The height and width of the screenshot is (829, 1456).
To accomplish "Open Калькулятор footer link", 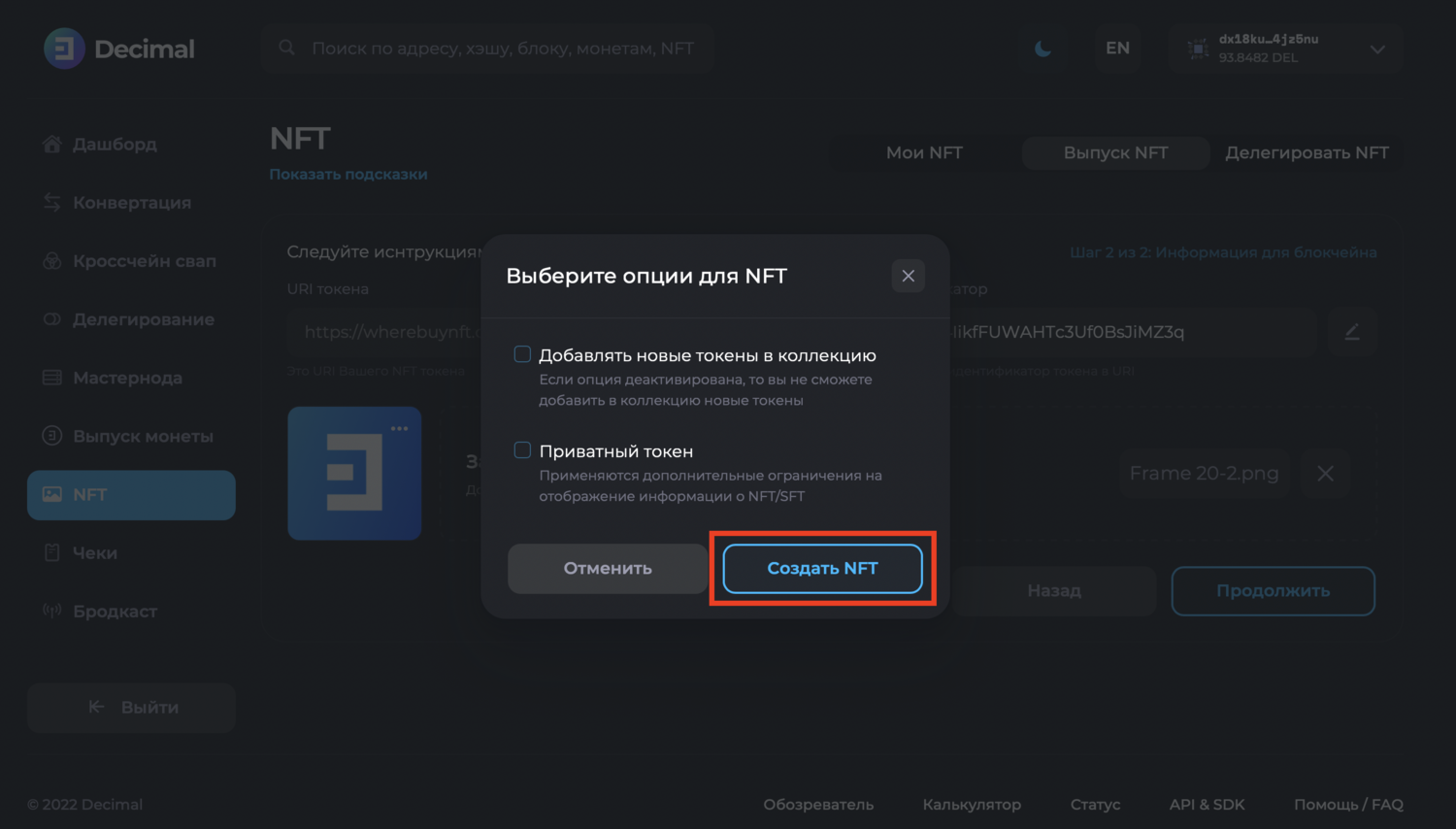I will [x=972, y=805].
